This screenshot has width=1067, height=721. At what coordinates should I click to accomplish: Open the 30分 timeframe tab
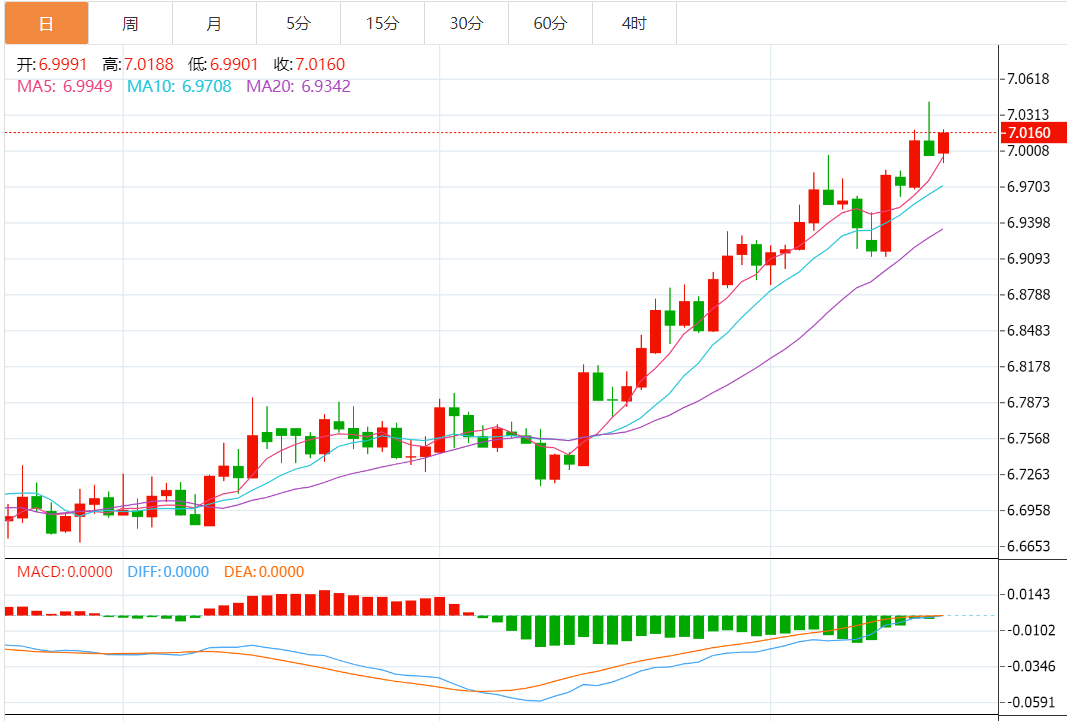pos(466,24)
